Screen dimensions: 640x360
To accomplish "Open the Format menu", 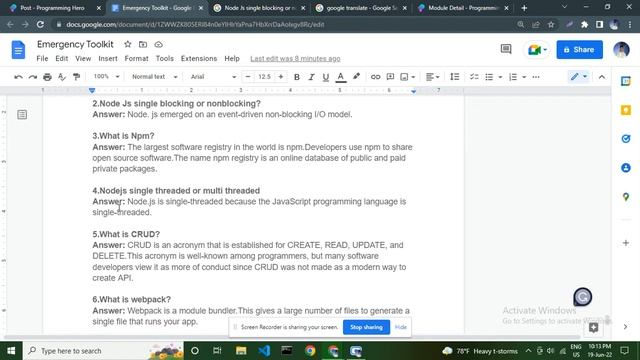I will pyautogui.click(x=136, y=58).
